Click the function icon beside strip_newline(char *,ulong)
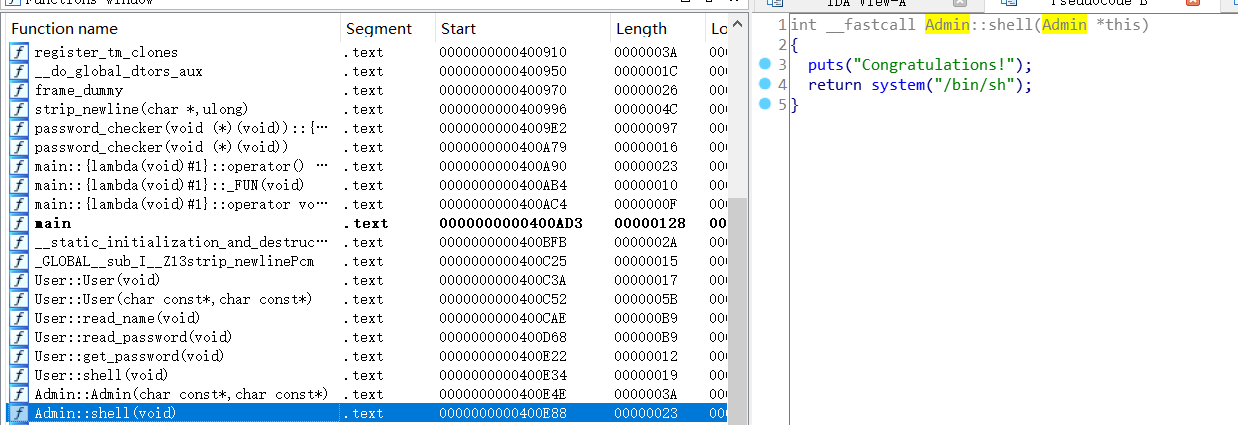 18,109
